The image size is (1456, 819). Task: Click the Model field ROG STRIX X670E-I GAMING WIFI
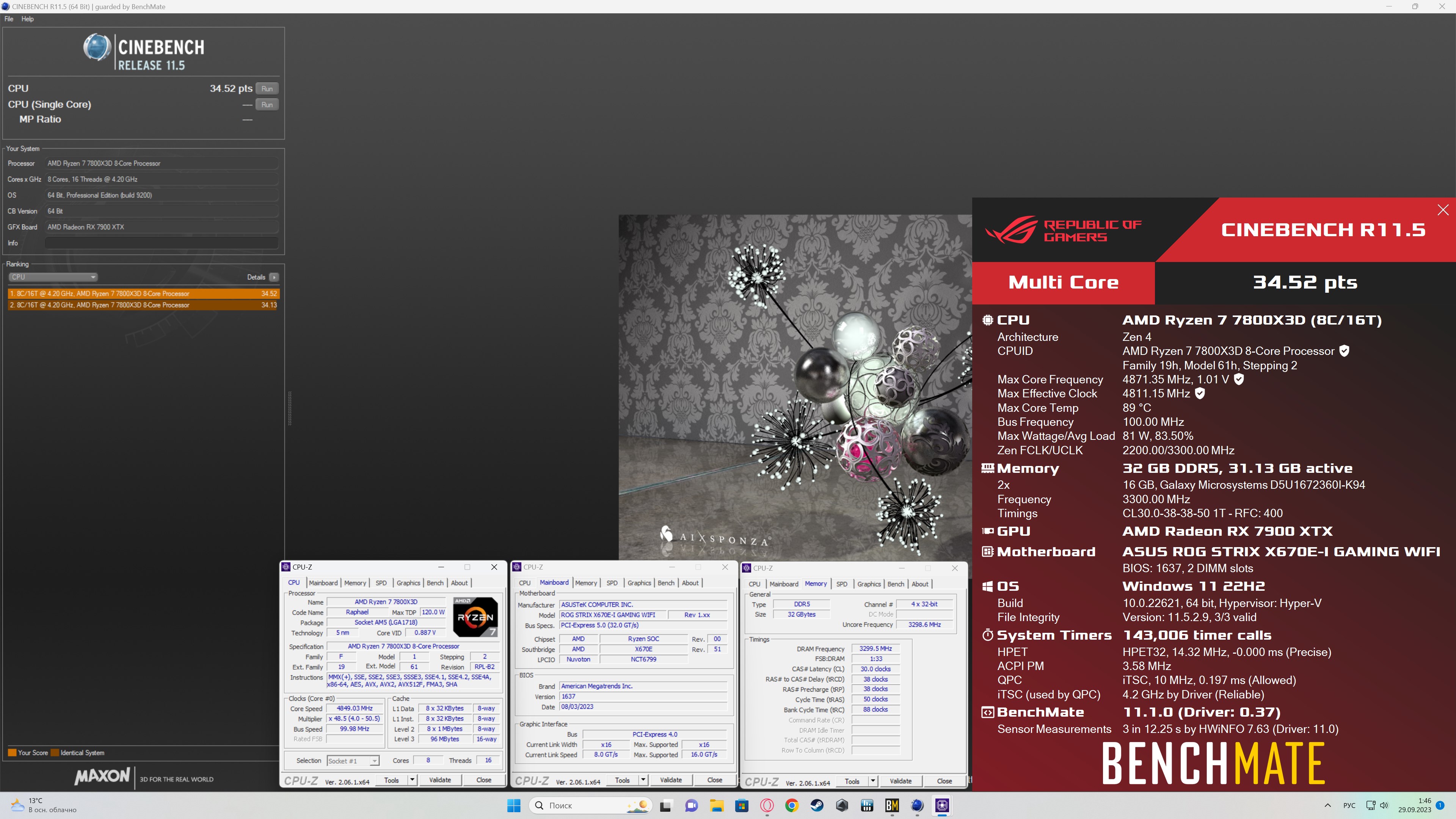coord(612,615)
